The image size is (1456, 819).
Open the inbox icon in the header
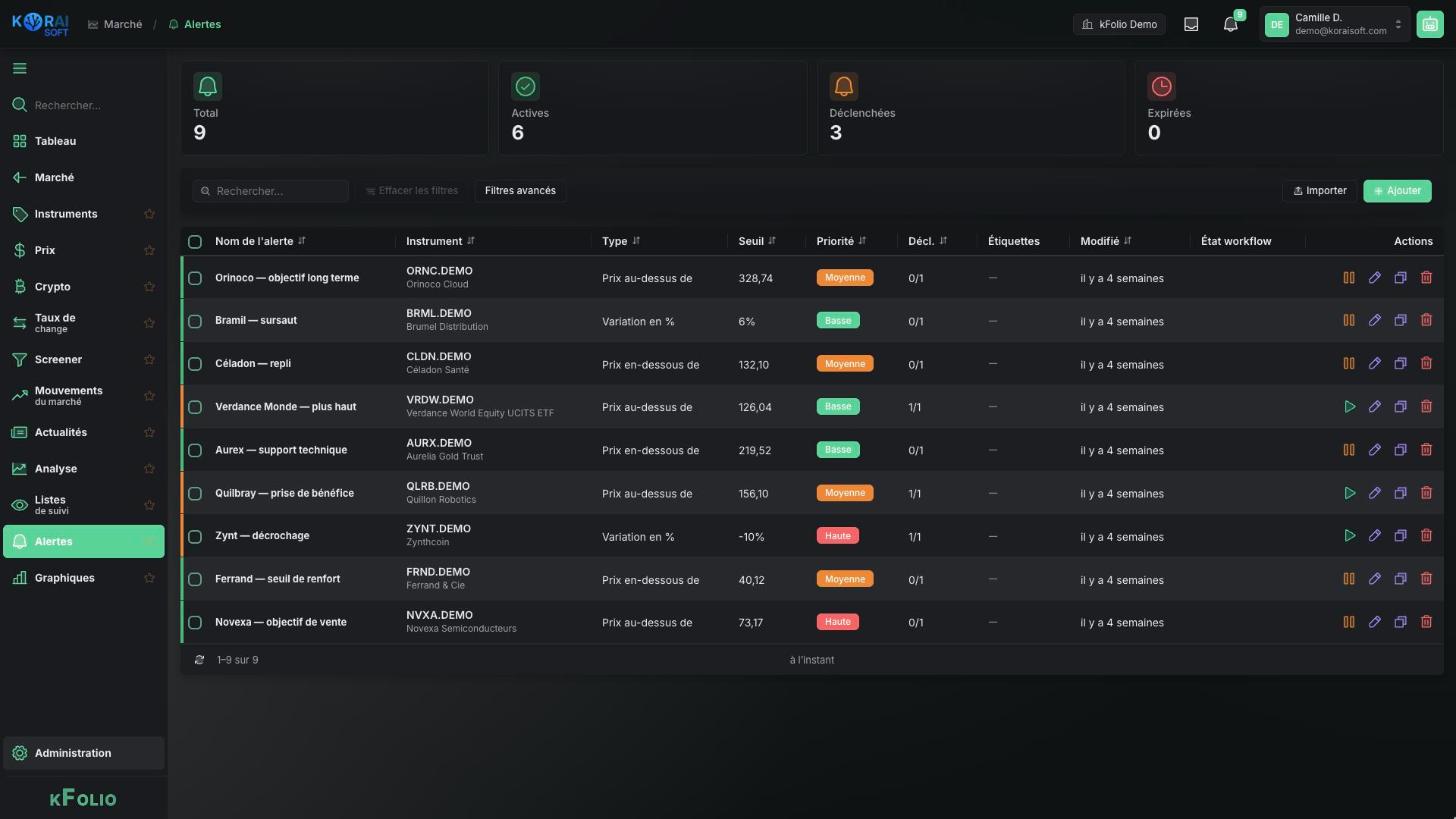[x=1191, y=24]
